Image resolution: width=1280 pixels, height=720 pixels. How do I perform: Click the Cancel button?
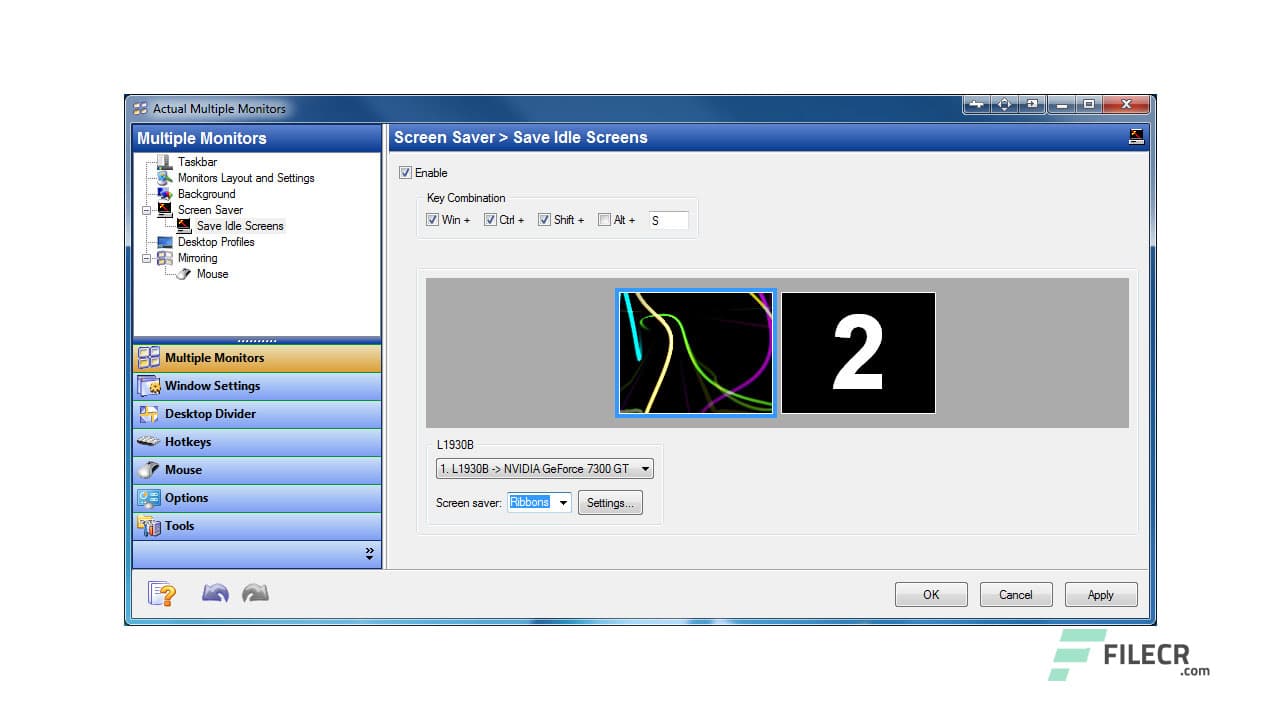[1016, 595]
